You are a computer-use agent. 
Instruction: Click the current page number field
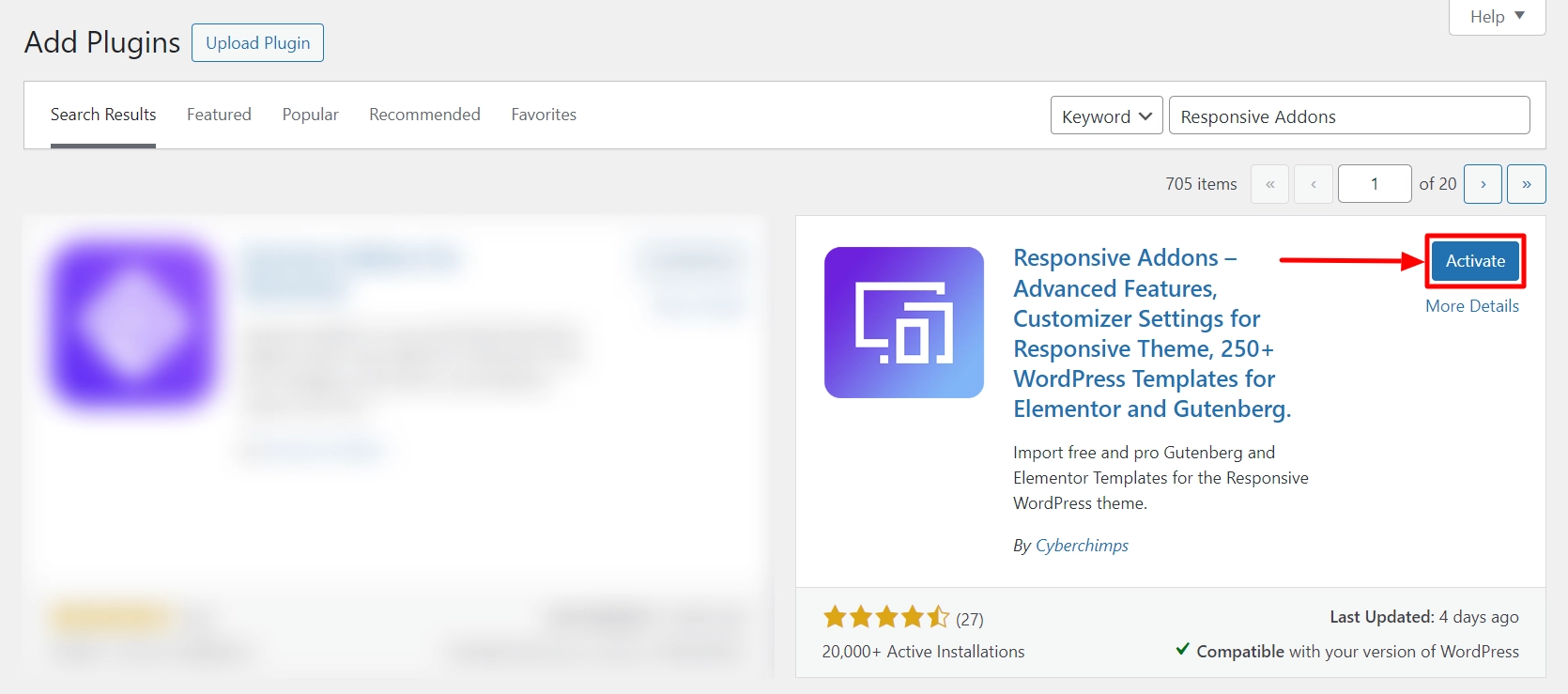coord(1375,184)
